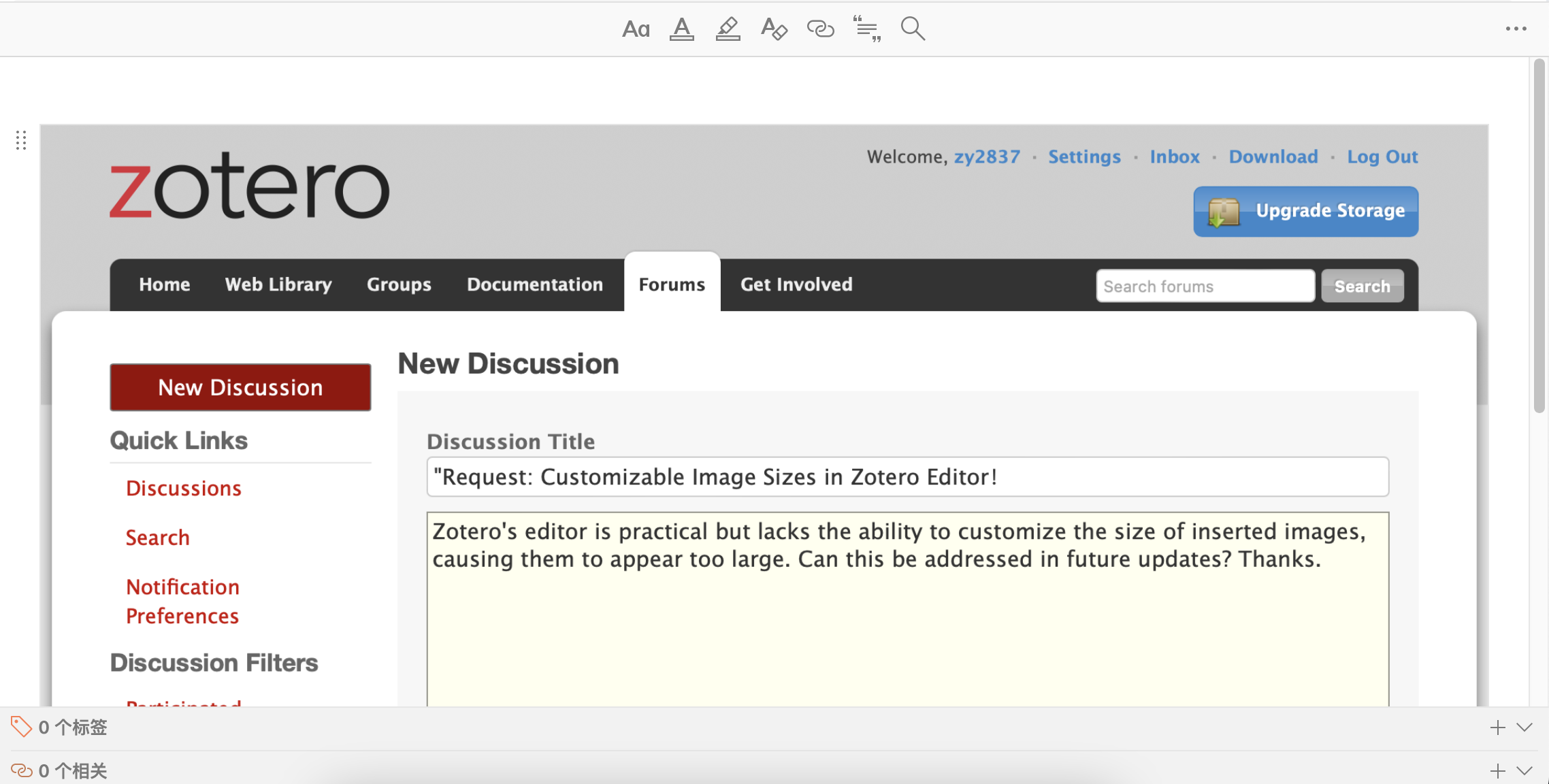This screenshot has height=784, width=1549.
Task: Click the blockquote/citation icon
Action: 866,29
